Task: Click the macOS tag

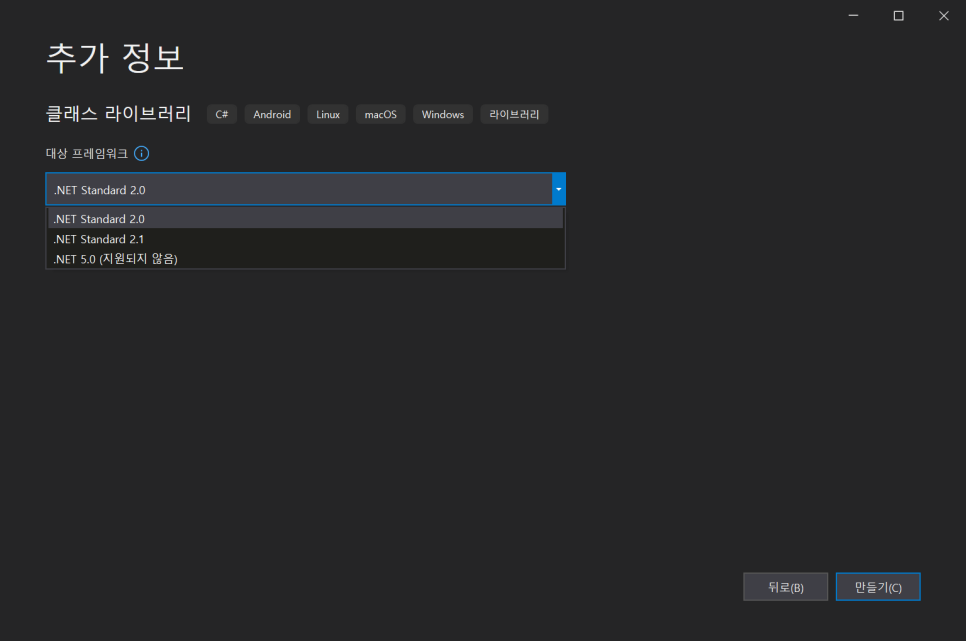Action: pos(381,114)
